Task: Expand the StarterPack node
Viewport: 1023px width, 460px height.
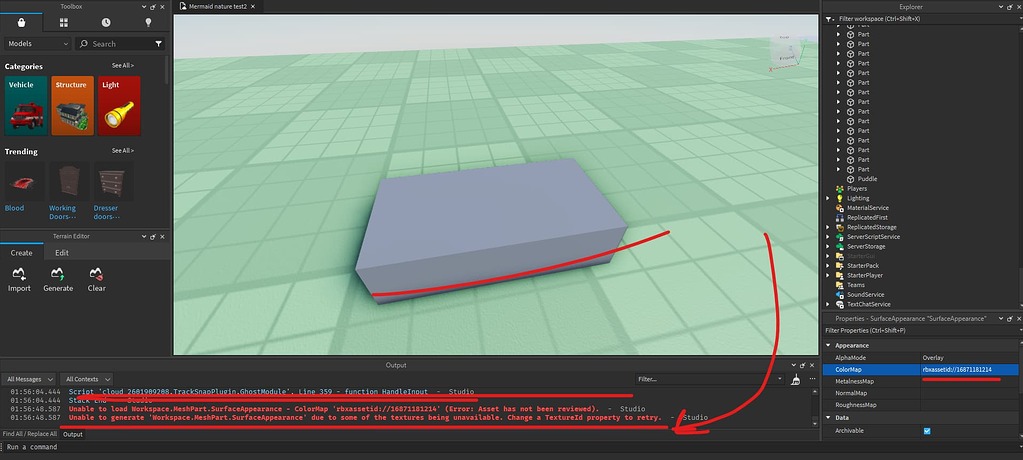Action: coord(829,266)
